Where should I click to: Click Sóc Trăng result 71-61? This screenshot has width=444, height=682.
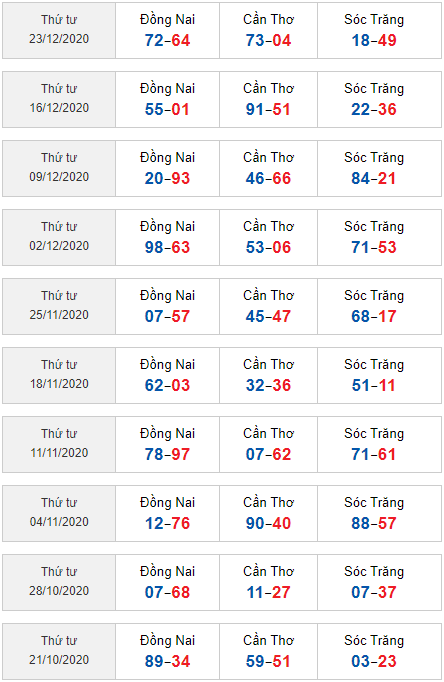tap(374, 455)
